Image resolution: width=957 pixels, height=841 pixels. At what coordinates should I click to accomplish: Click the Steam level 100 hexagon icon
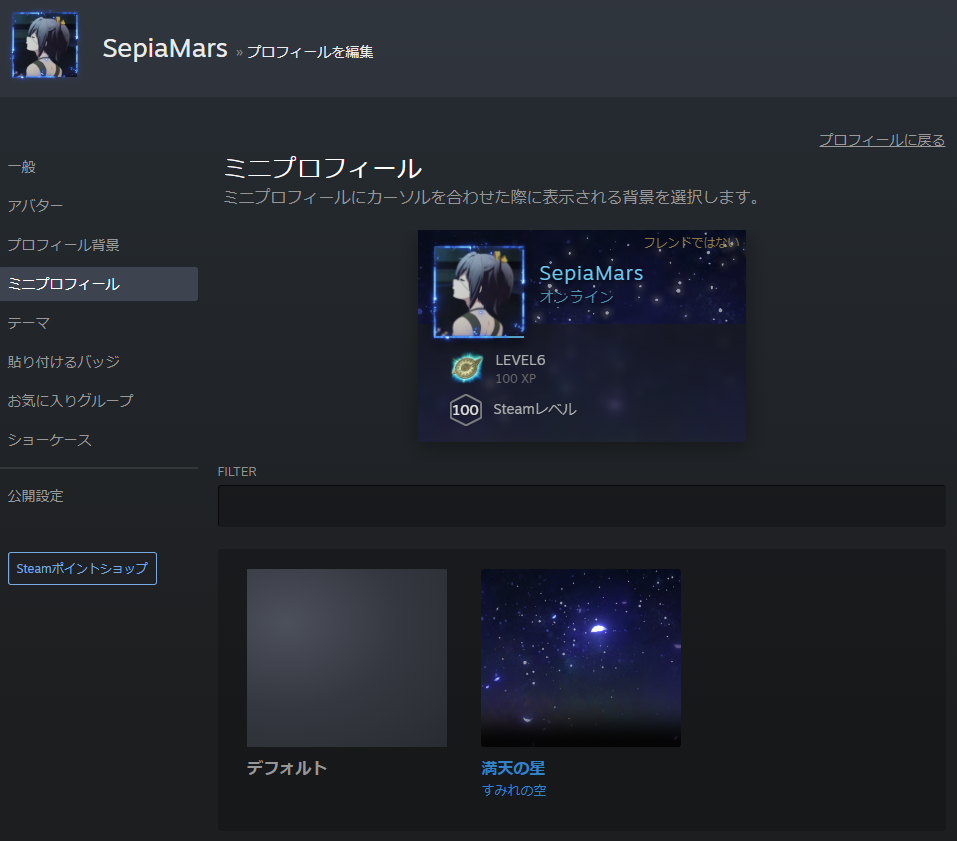(466, 410)
